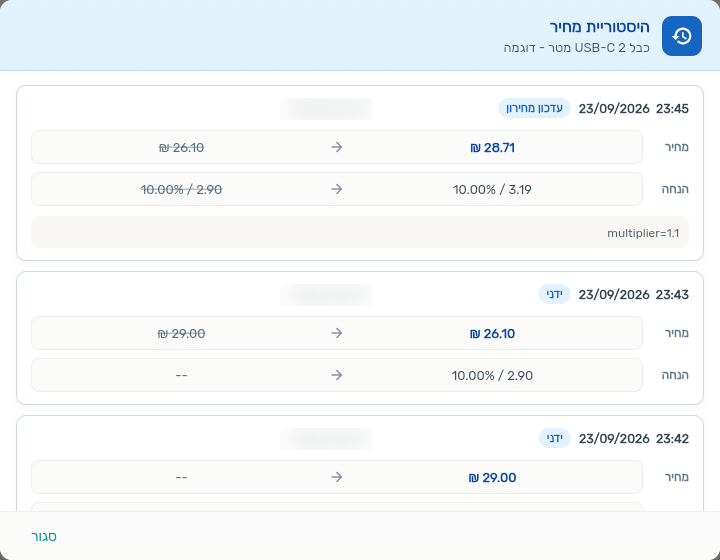This screenshot has width=720, height=560.
Task: Click the arrow in the 23:42 price row
Action: coord(337,477)
